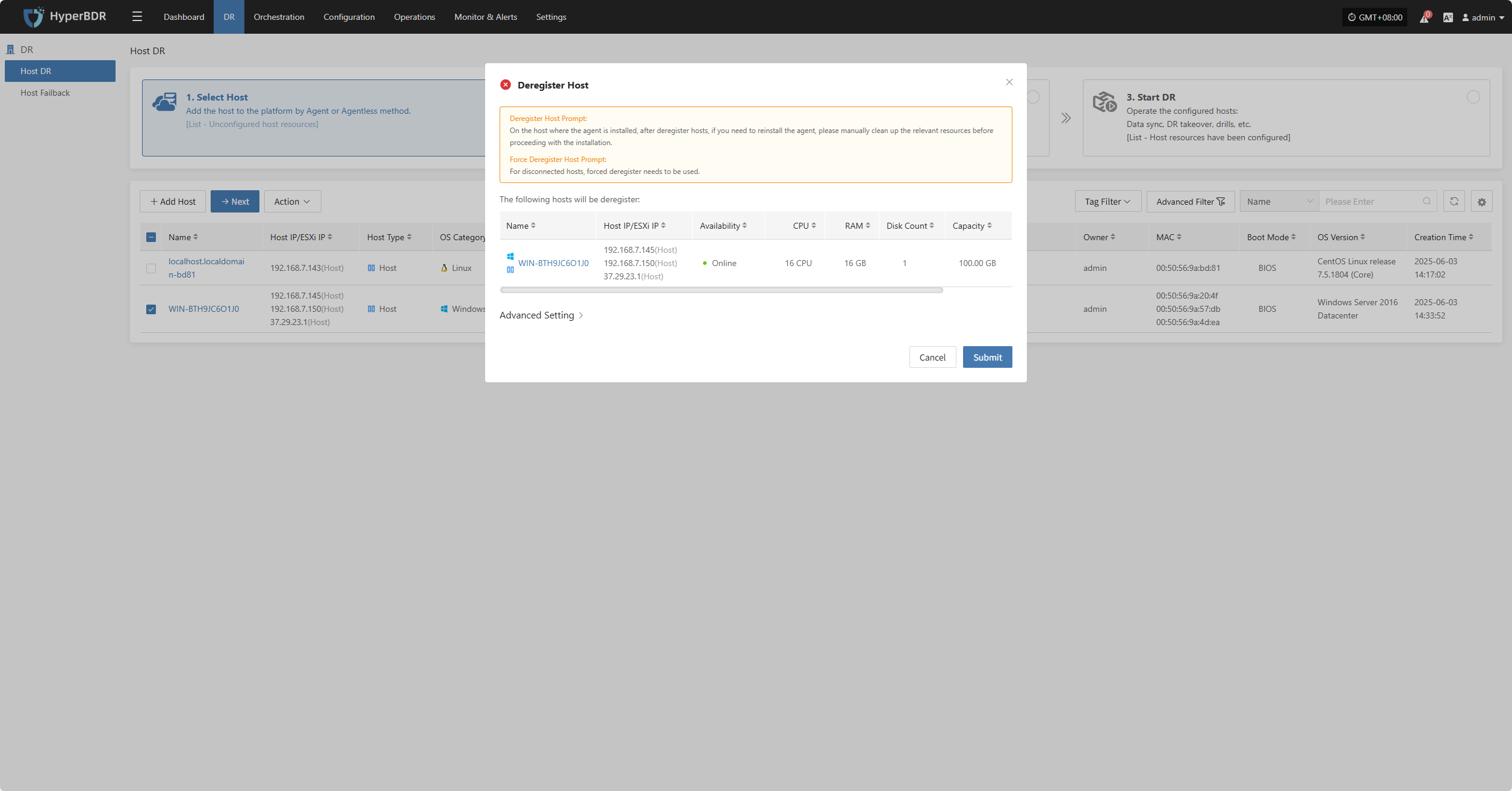
Task: Open the Configuration menu
Action: [x=349, y=17]
